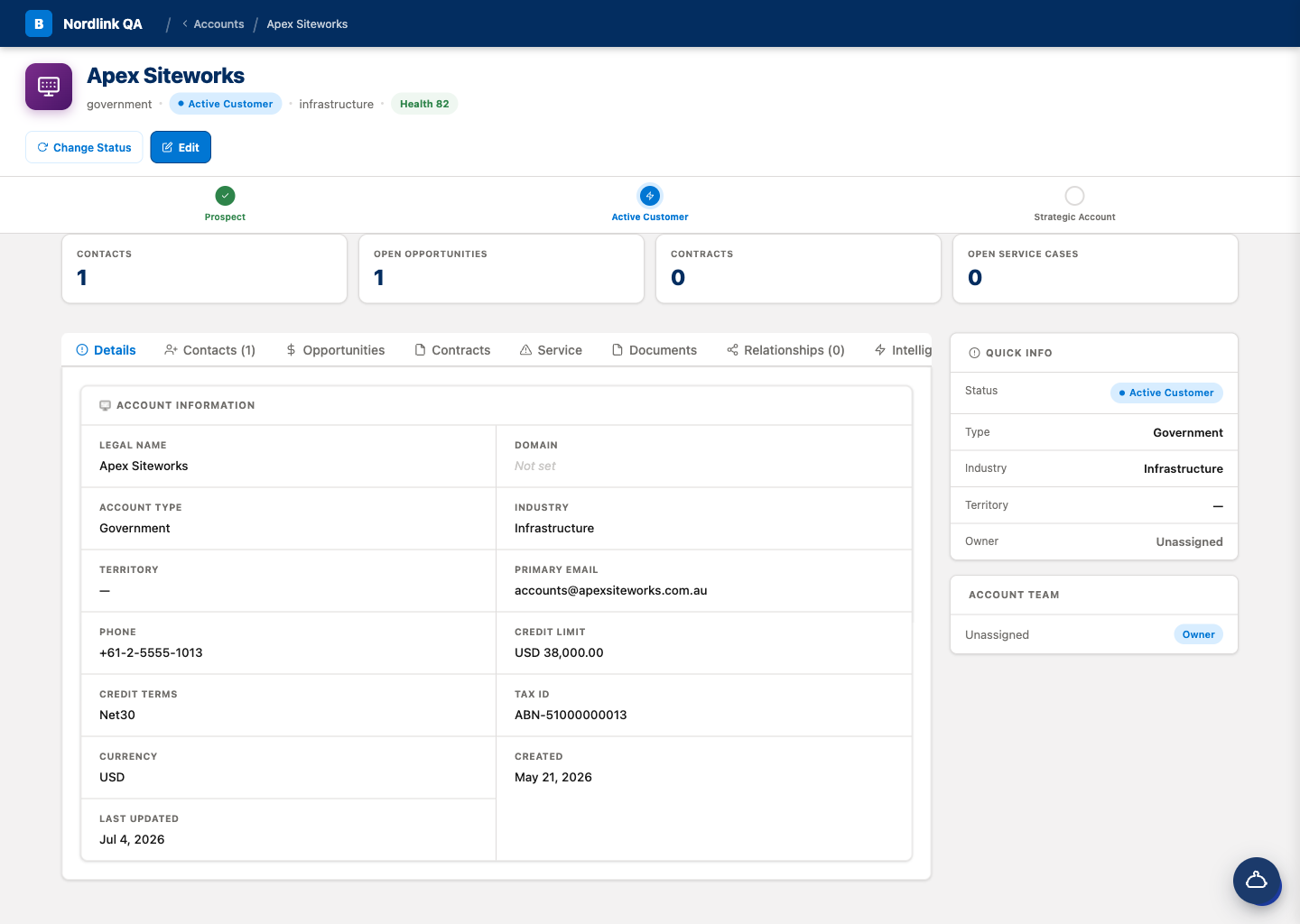This screenshot has width=1300, height=924.
Task: Click the back chevron before Accounts breadcrumb
Action: pos(185,23)
